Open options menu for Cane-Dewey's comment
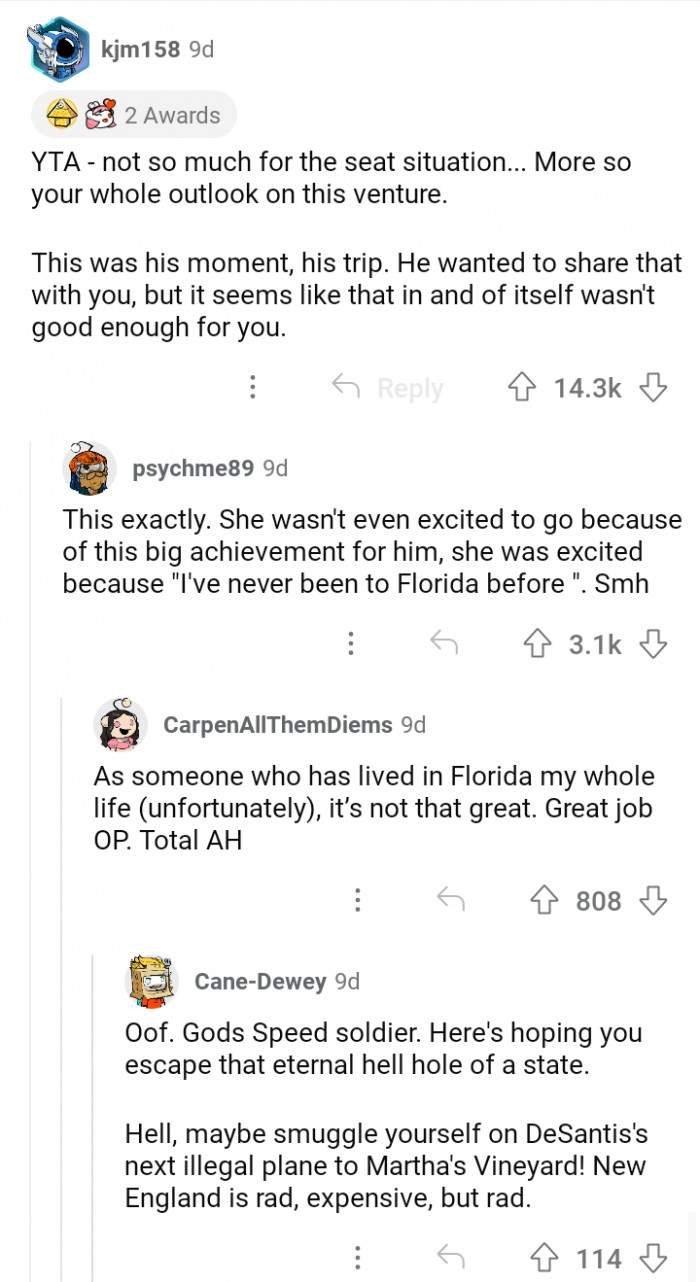 pos(356,1257)
